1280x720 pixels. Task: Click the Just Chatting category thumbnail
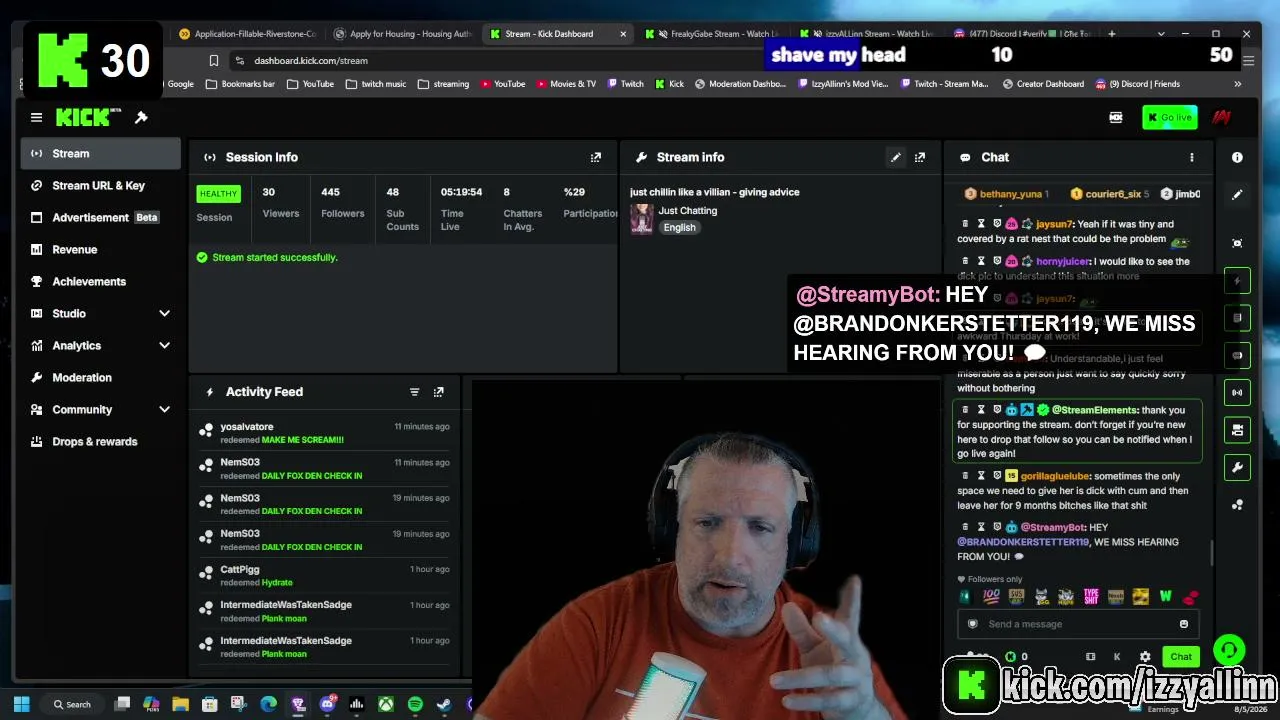click(641, 218)
